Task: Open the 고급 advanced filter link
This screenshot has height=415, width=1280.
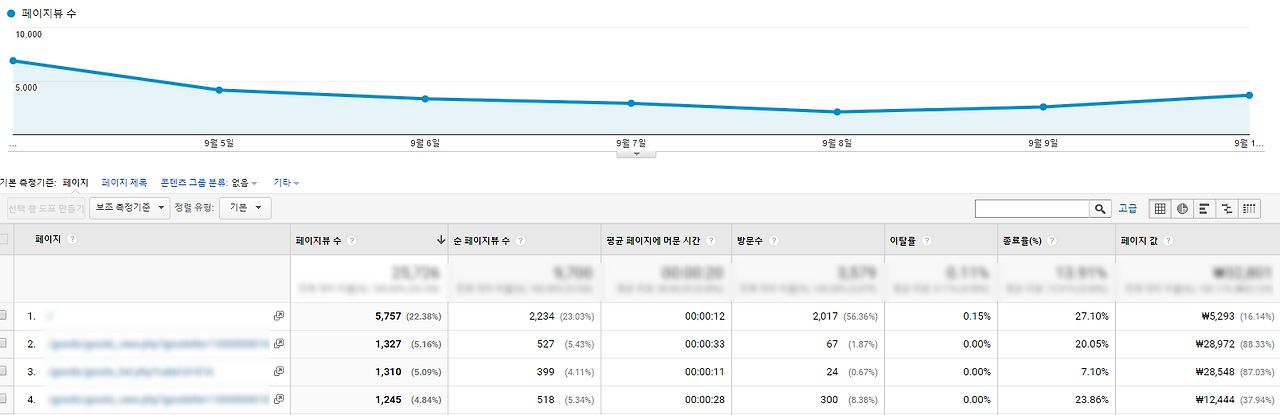Action: pos(1127,208)
